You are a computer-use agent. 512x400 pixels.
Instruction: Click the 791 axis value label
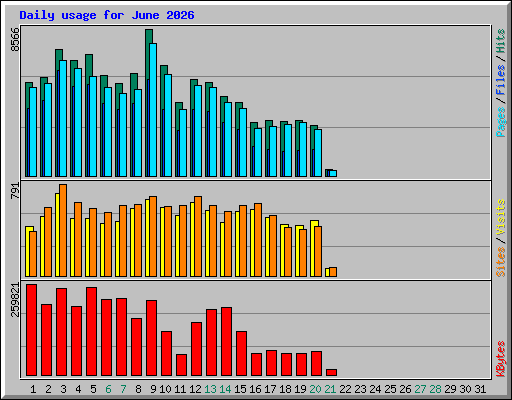tap(15, 191)
